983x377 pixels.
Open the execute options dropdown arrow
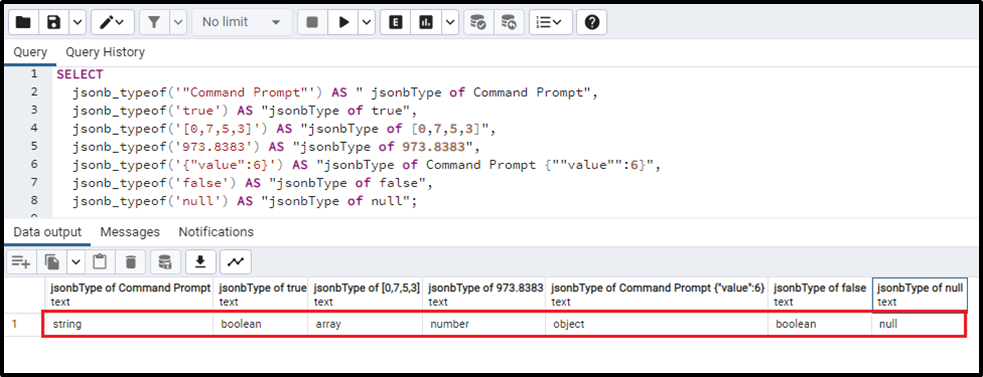click(367, 22)
